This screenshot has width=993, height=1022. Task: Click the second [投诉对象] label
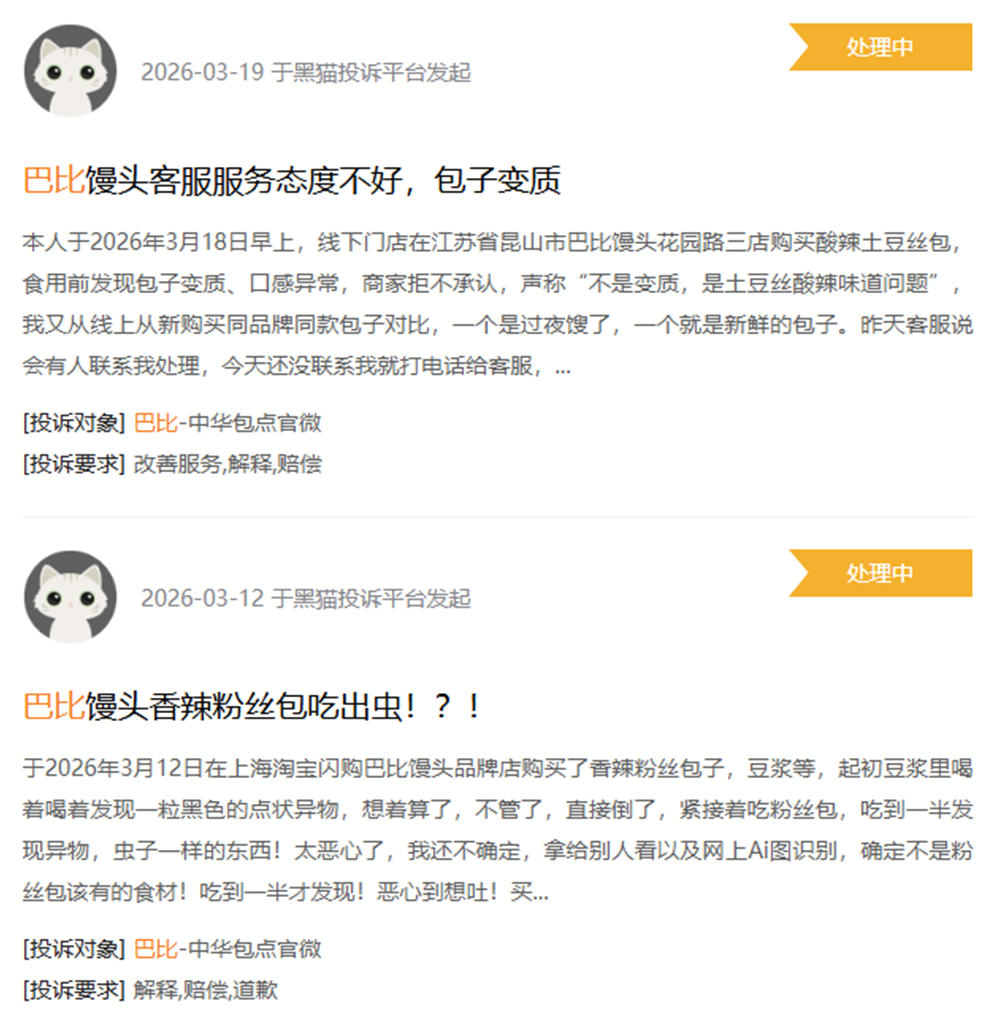74,949
